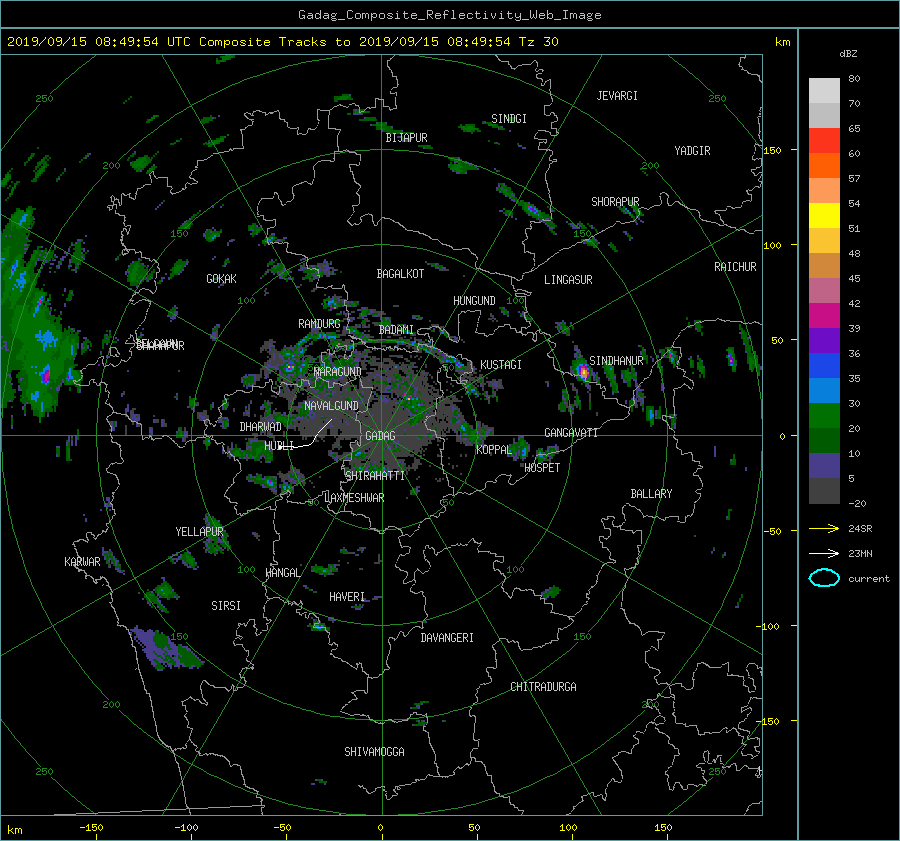Click the UTC Composite Tracks timestamp header
The image size is (900, 841).
coord(282,42)
